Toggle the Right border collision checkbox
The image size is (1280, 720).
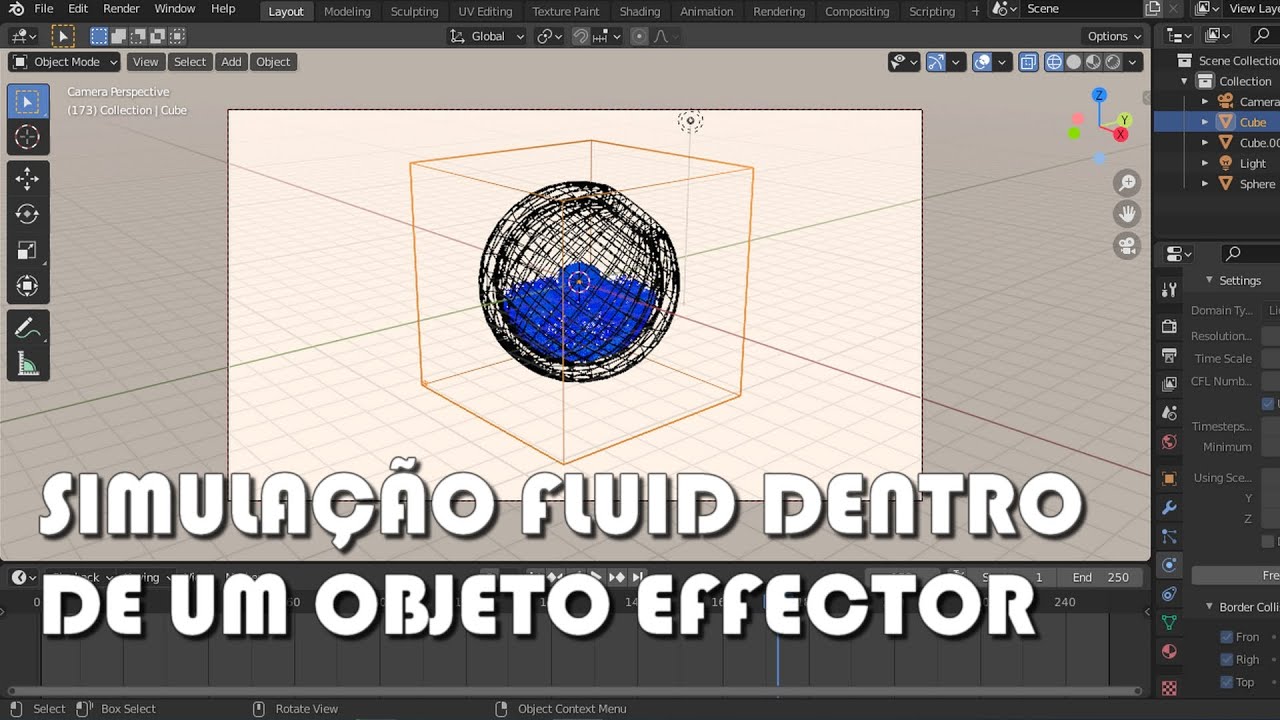pyautogui.click(x=1227, y=659)
